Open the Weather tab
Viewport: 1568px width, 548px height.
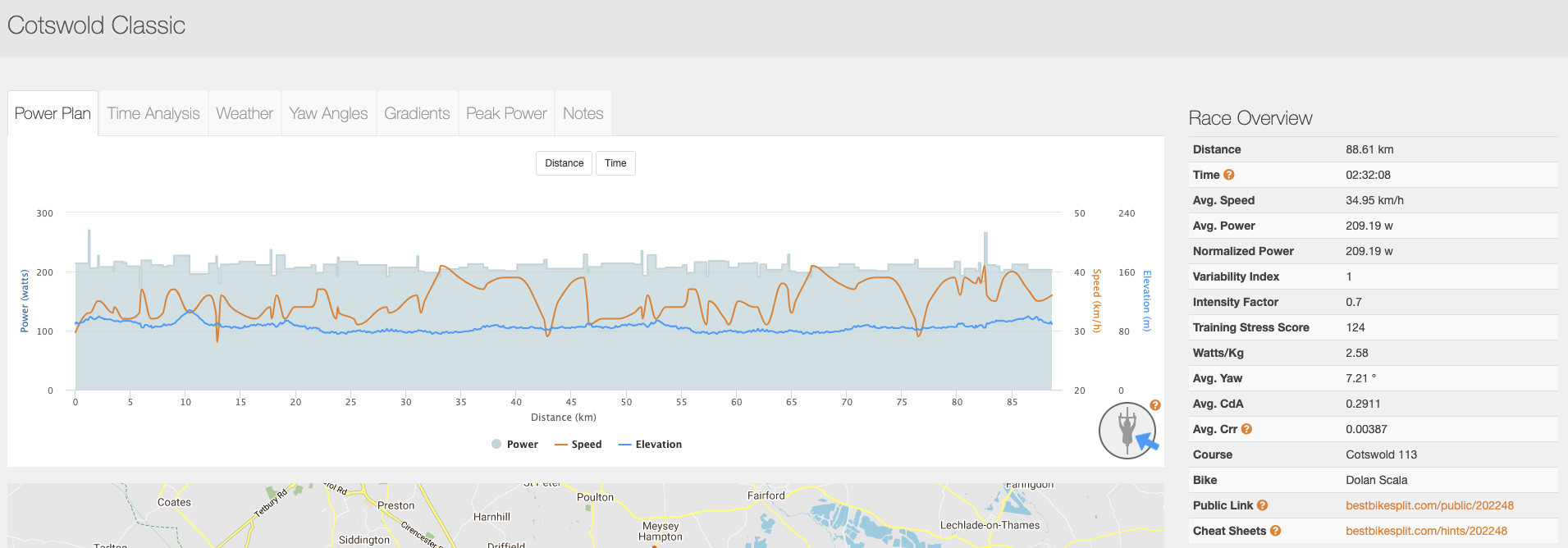pos(245,113)
